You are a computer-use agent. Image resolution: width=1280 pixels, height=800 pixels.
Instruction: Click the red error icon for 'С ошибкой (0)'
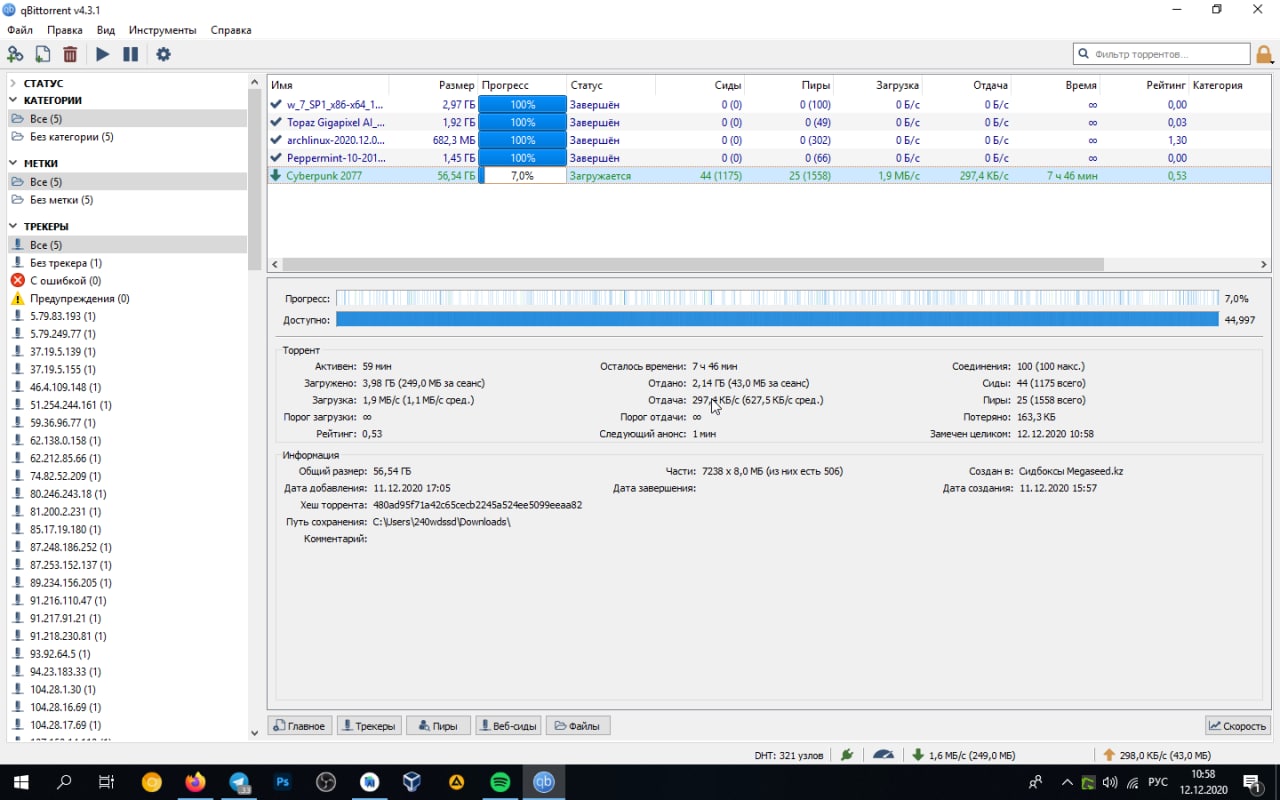click(17, 281)
